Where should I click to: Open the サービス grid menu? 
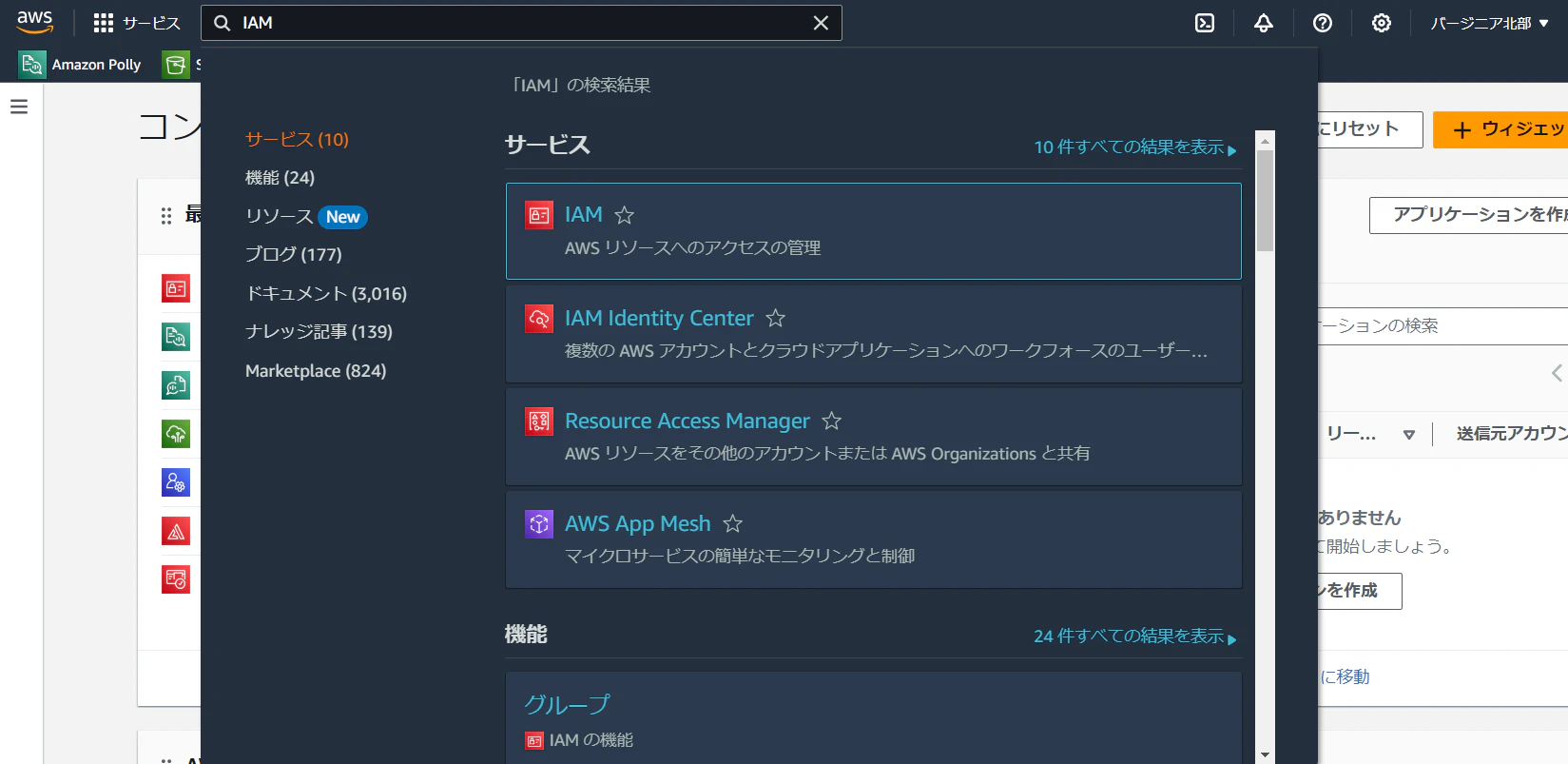137,23
